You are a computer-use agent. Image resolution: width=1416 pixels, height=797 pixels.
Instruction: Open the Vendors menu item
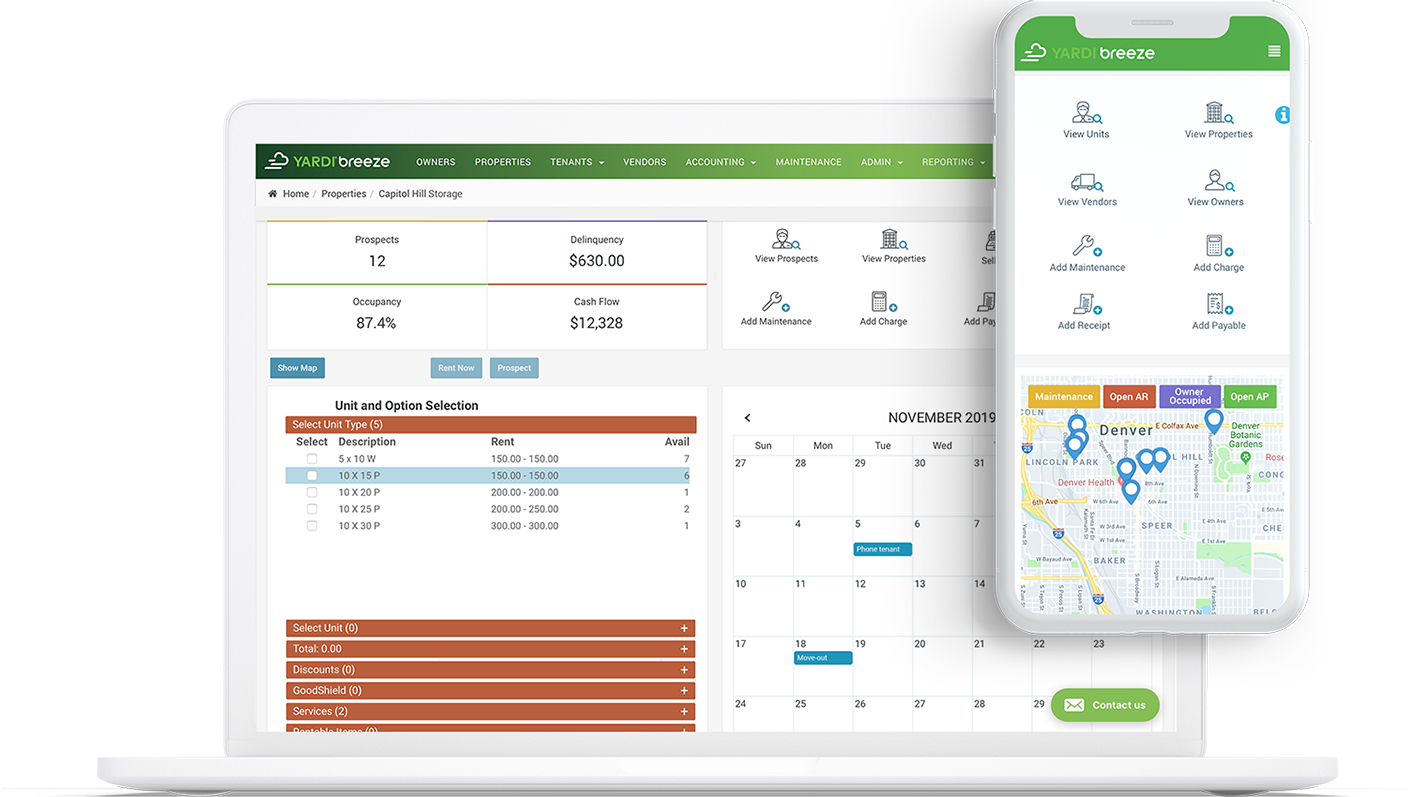coord(644,162)
